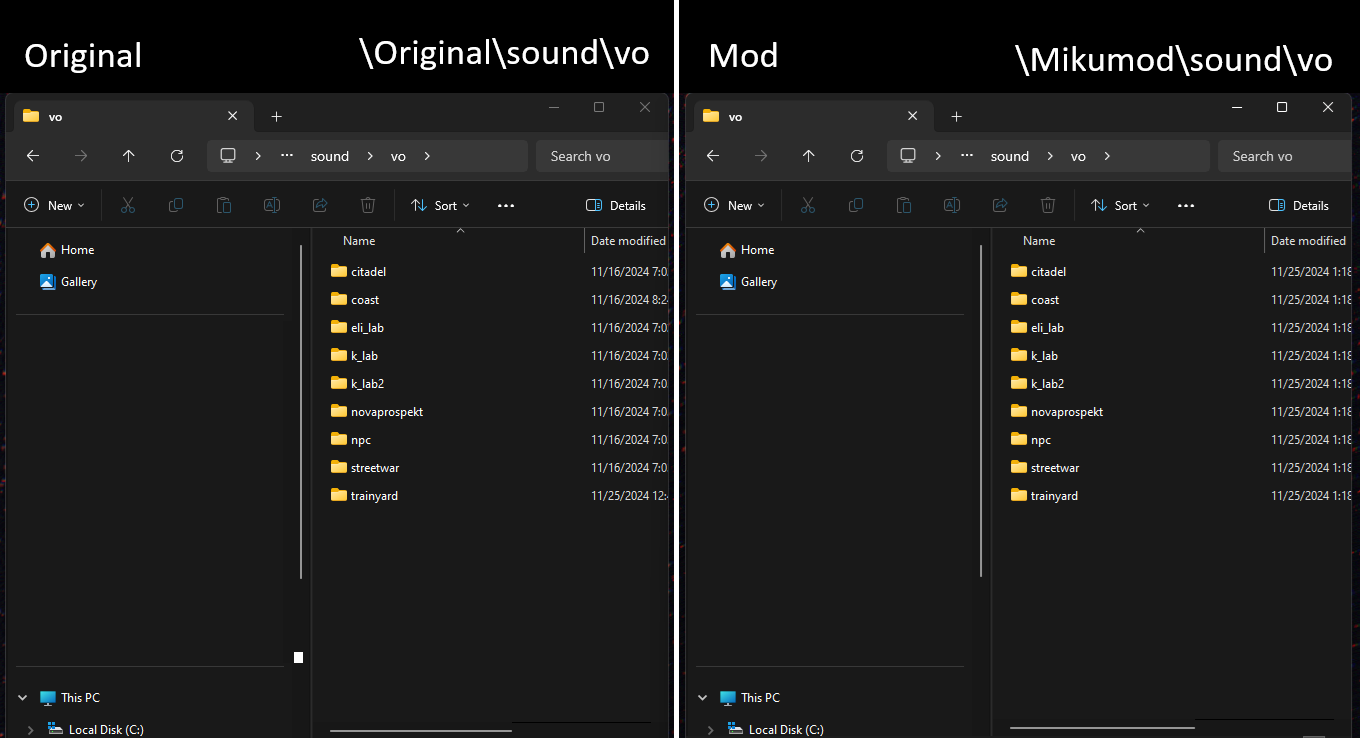Viewport: 1360px width, 738px height.
Task: Open See more options menu in the Mod window
Action: coord(1186,205)
